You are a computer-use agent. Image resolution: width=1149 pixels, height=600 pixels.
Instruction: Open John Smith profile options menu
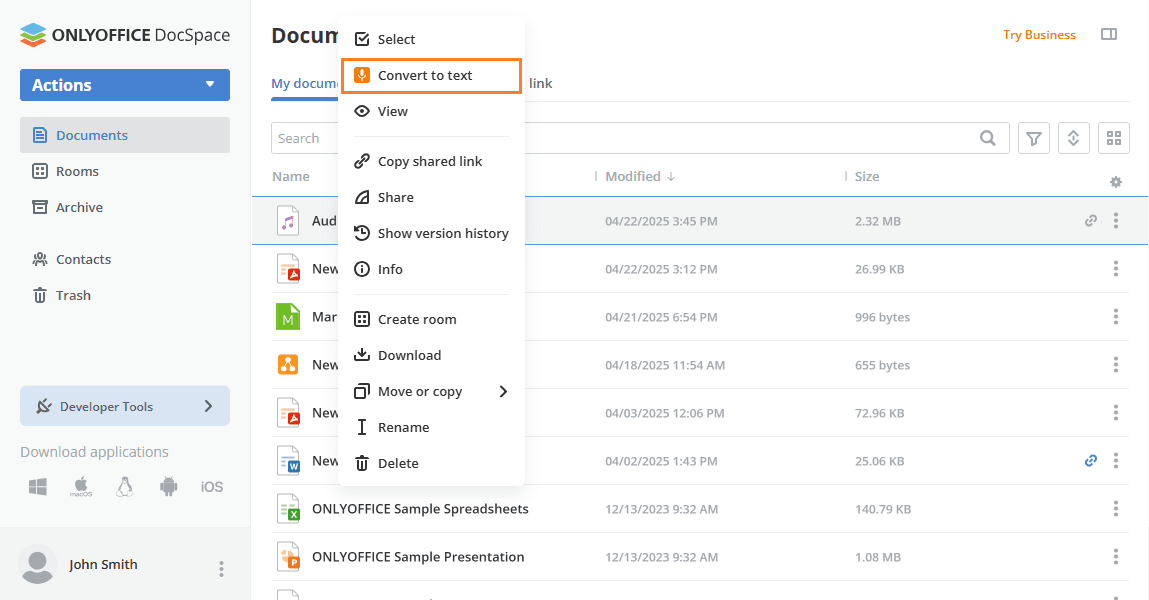[x=221, y=568]
